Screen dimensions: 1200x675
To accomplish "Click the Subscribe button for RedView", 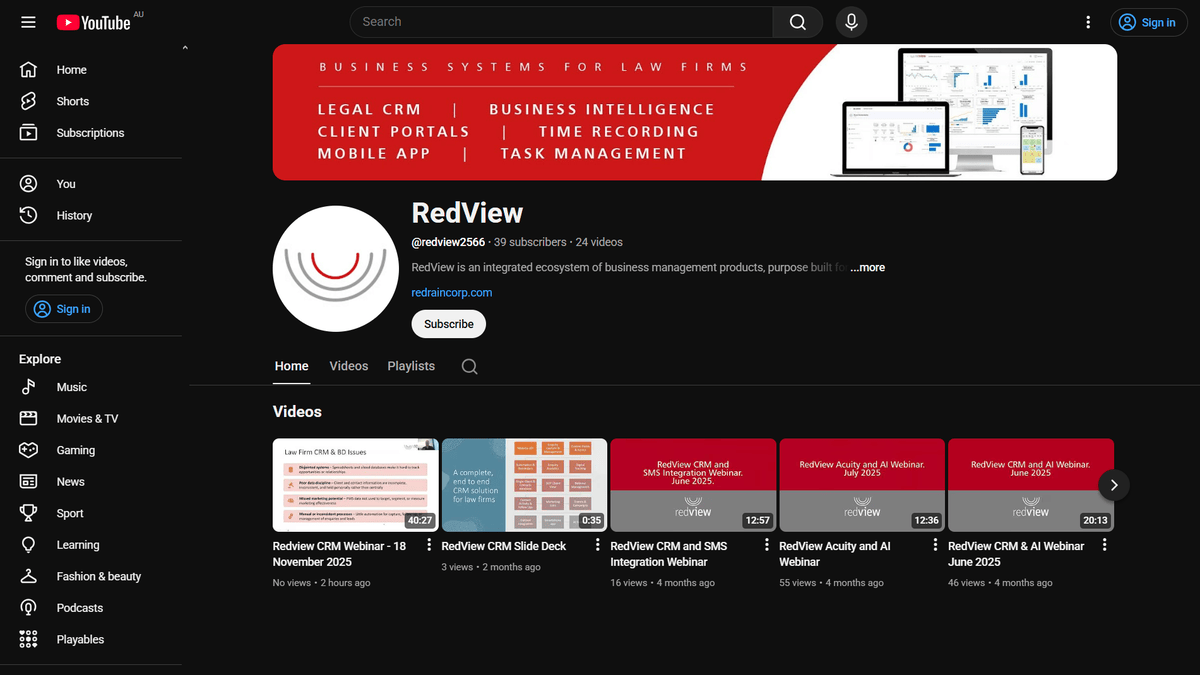I will (448, 323).
